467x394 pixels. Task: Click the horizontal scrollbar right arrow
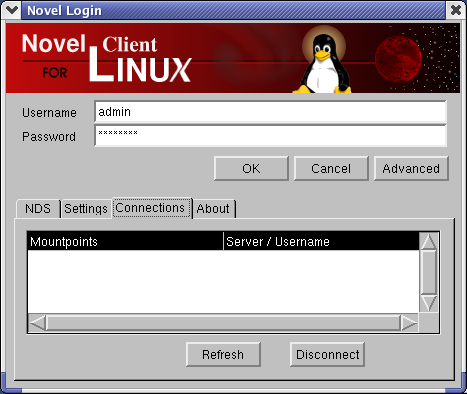409,323
